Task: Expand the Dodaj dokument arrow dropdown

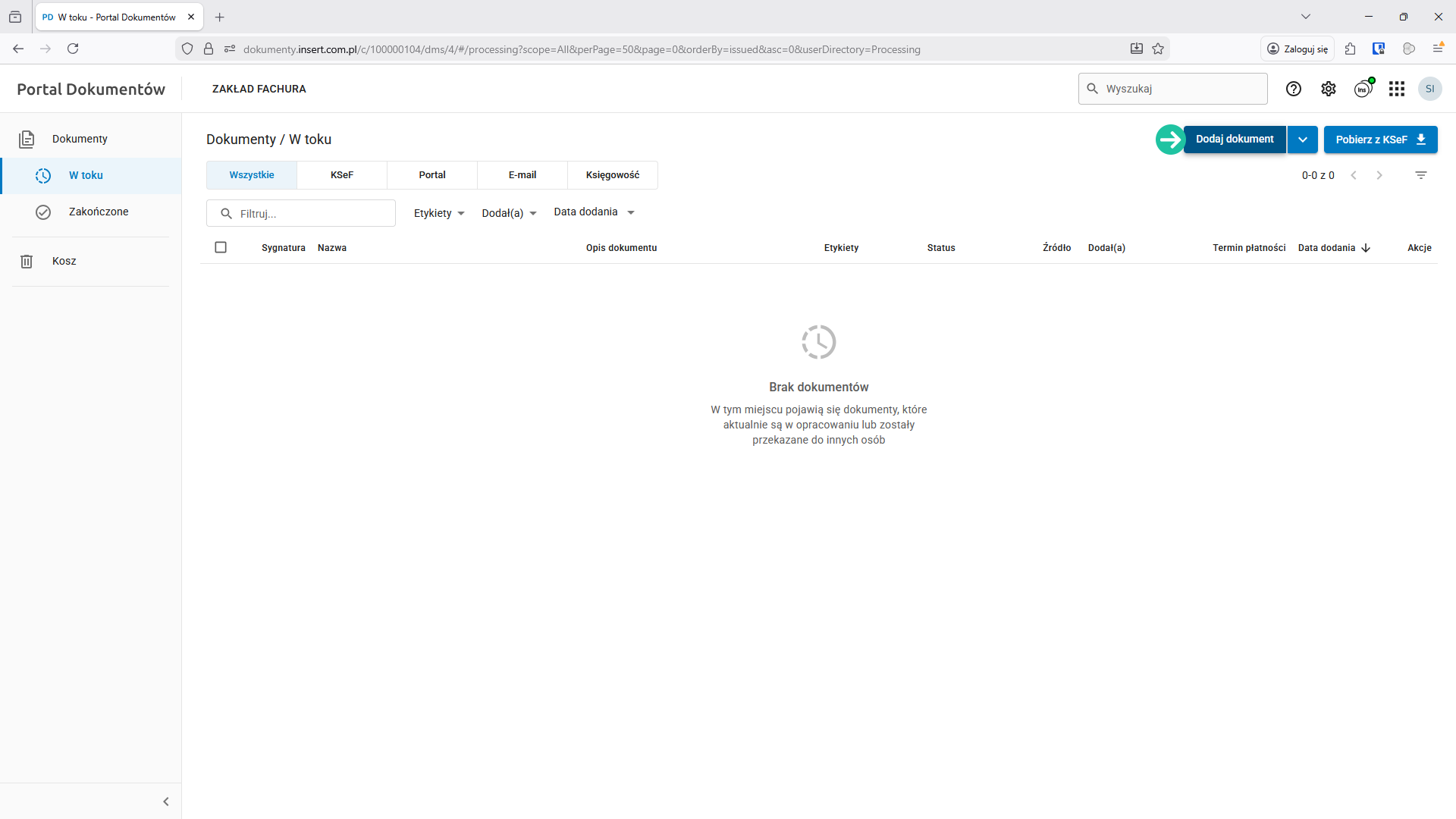Action: [1302, 140]
